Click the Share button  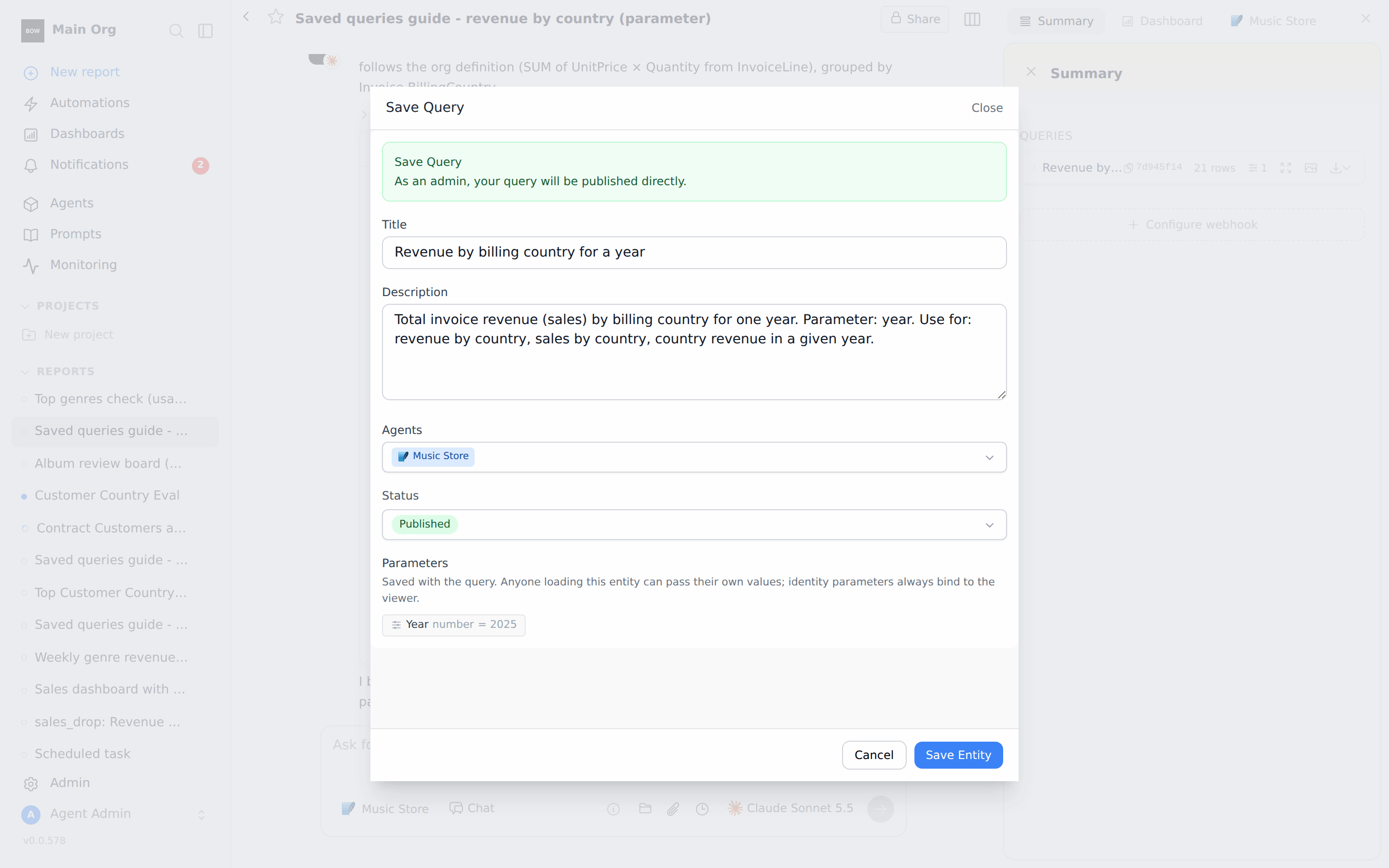pyautogui.click(x=915, y=19)
